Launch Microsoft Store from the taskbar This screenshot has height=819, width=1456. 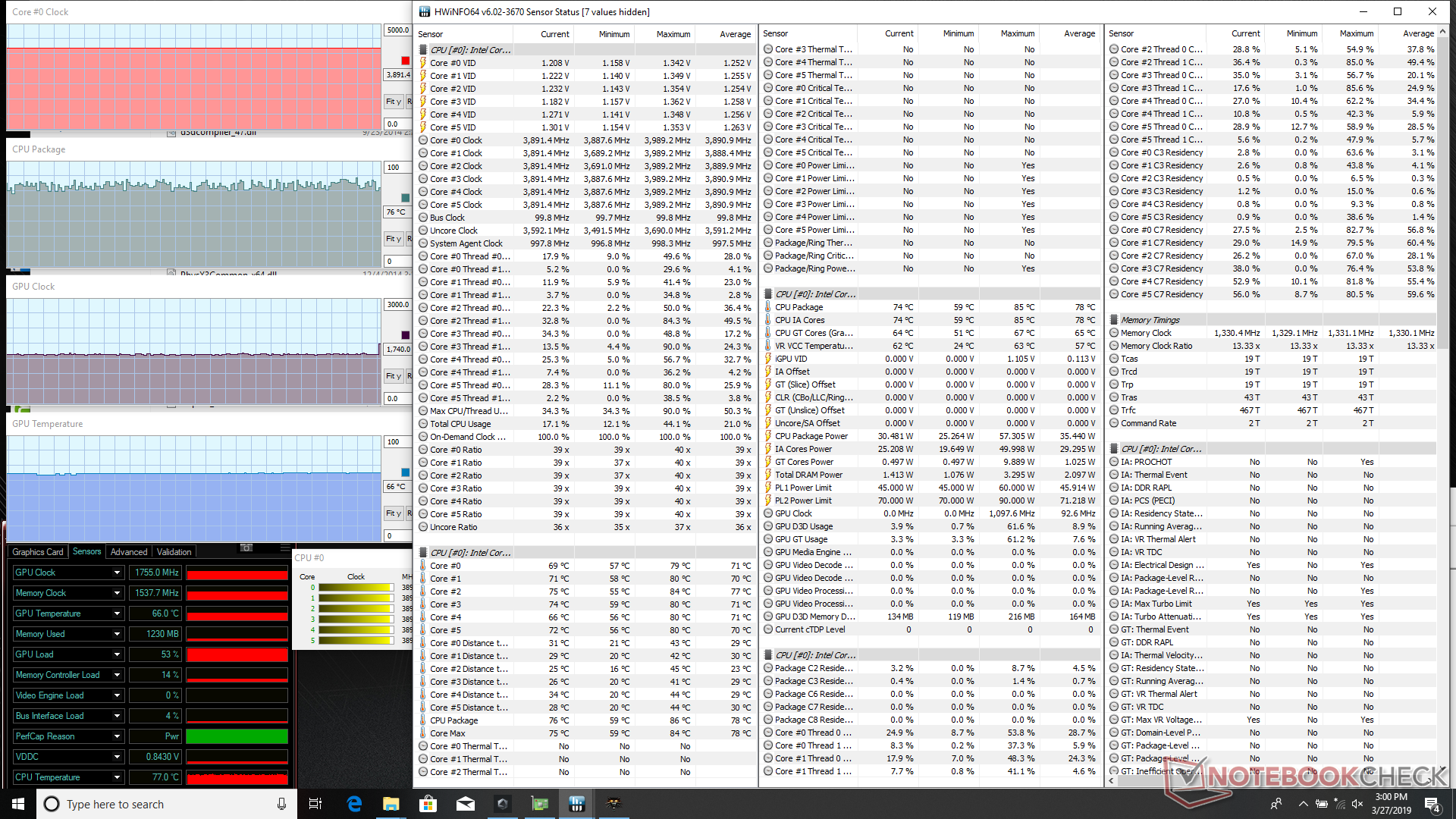coord(428,804)
